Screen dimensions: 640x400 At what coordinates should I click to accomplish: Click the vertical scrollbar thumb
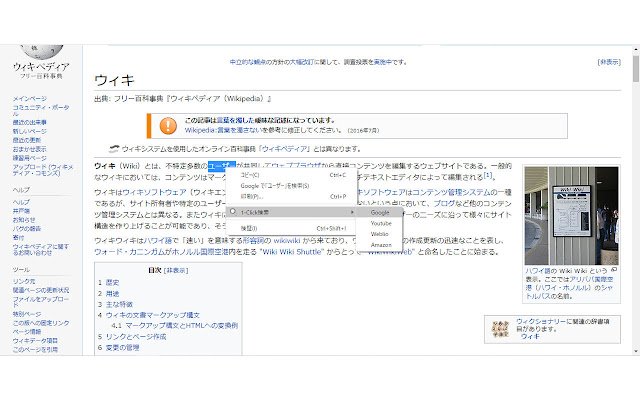pos(636,69)
